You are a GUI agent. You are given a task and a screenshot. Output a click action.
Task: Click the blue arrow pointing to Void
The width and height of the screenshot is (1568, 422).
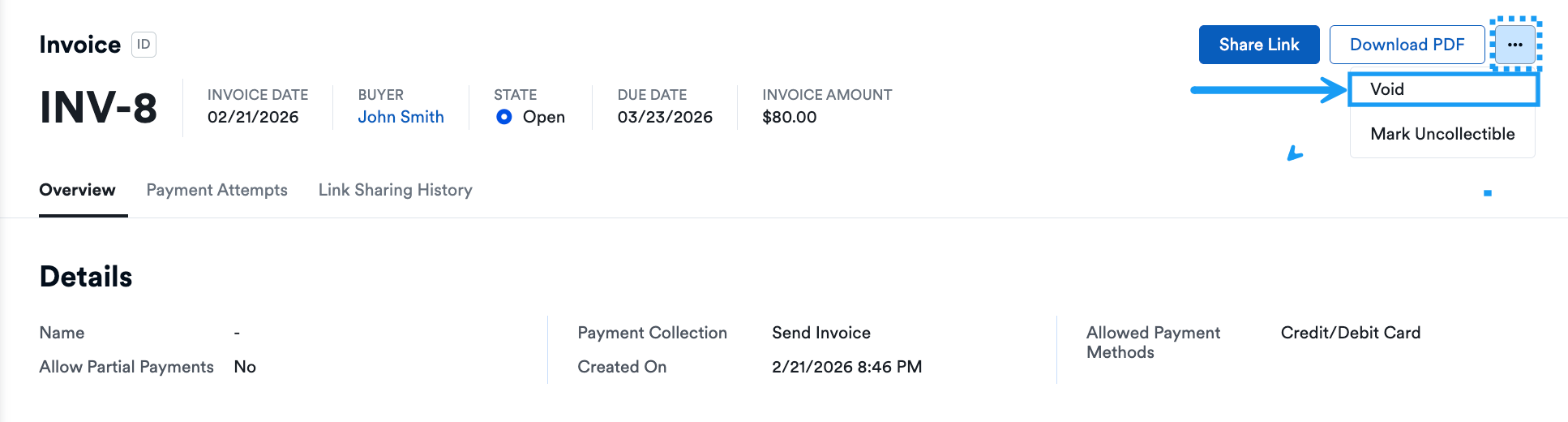point(1266,90)
